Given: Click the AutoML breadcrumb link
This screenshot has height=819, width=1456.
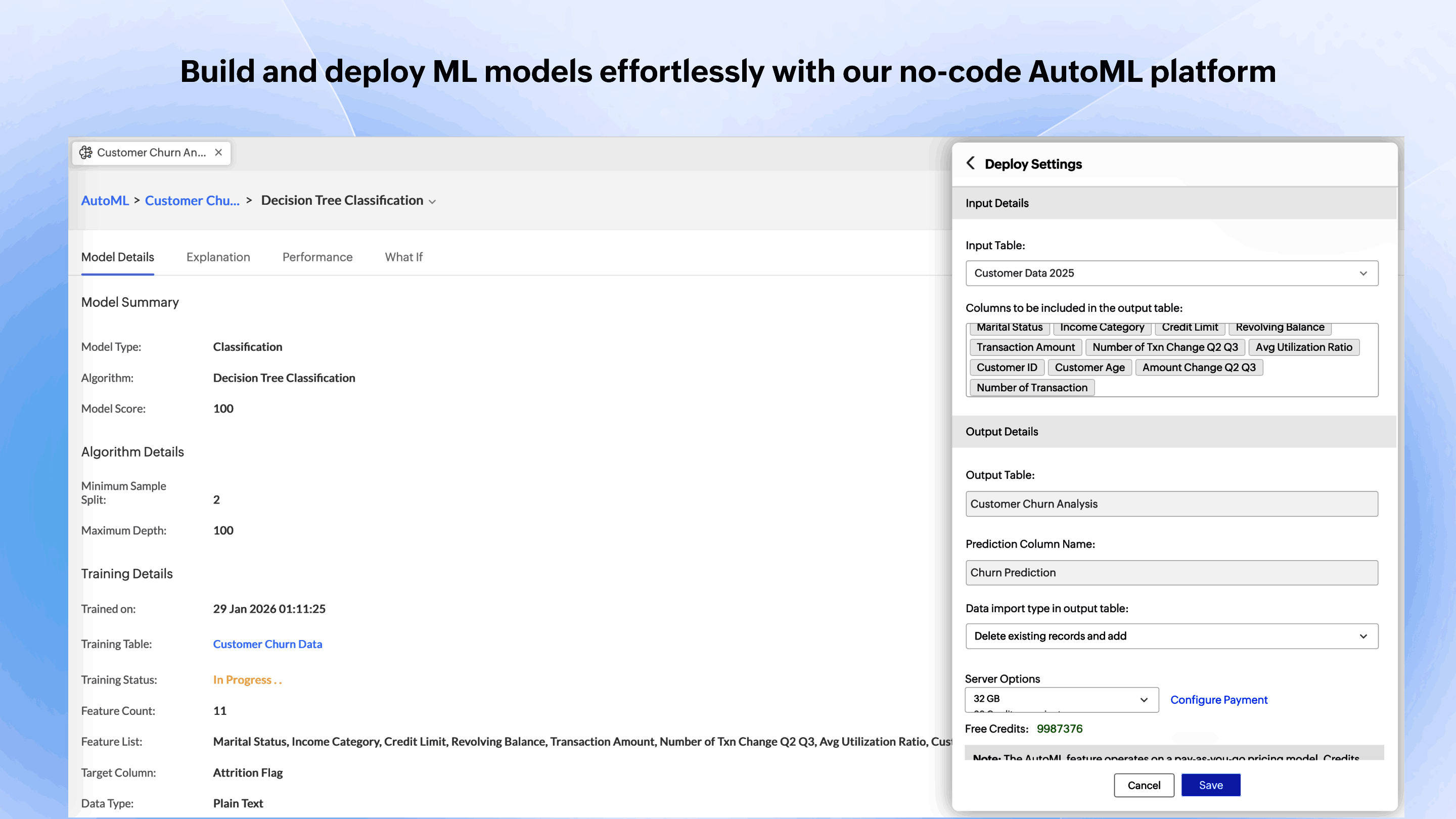Looking at the screenshot, I should [x=105, y=201].
